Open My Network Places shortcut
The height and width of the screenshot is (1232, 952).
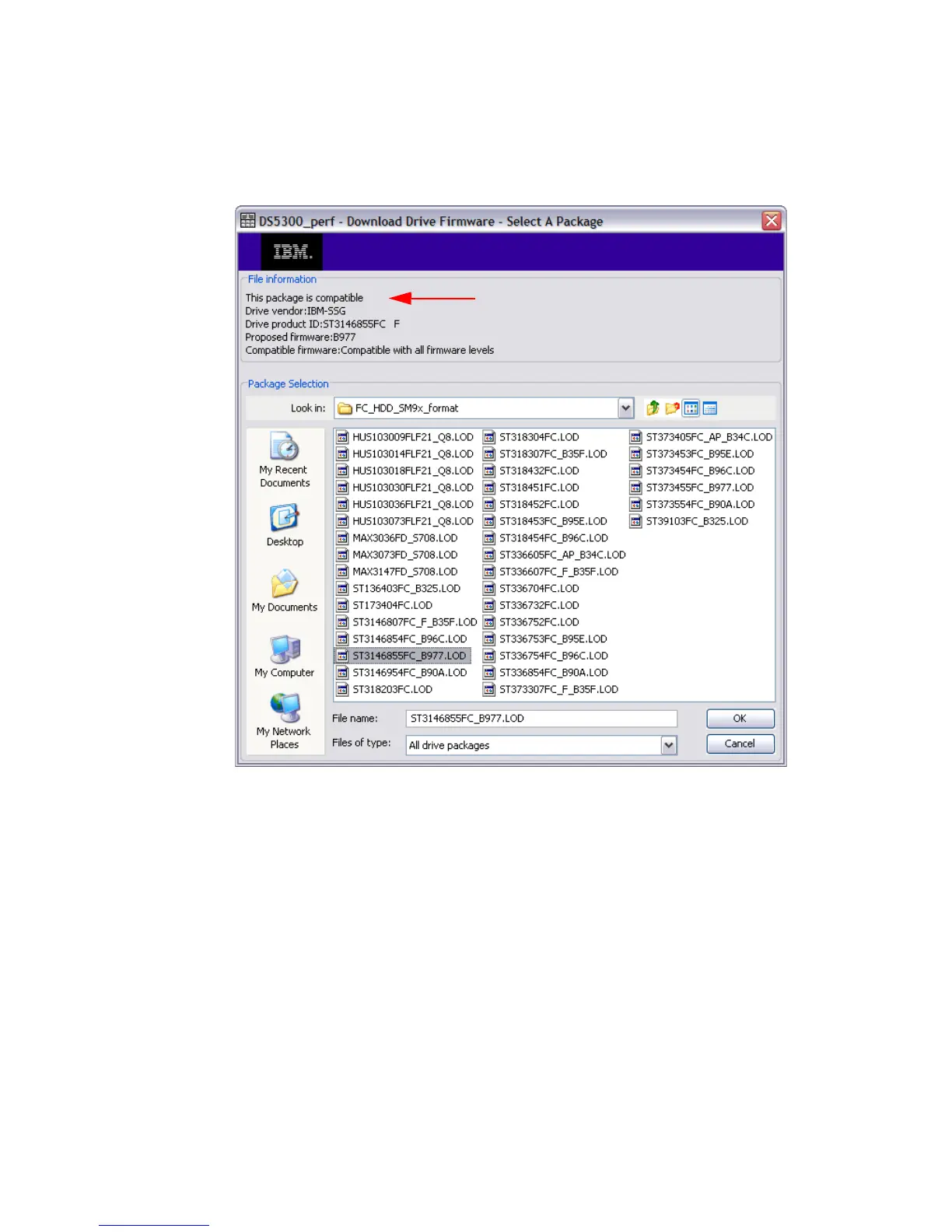click(285, 722)
